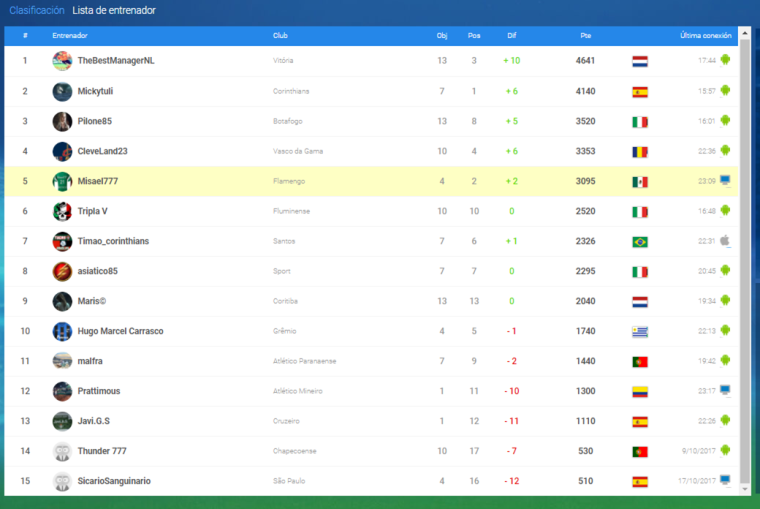Click Mexico flag in Misael777 row
The image size is (760, 509).
point(640,182)
